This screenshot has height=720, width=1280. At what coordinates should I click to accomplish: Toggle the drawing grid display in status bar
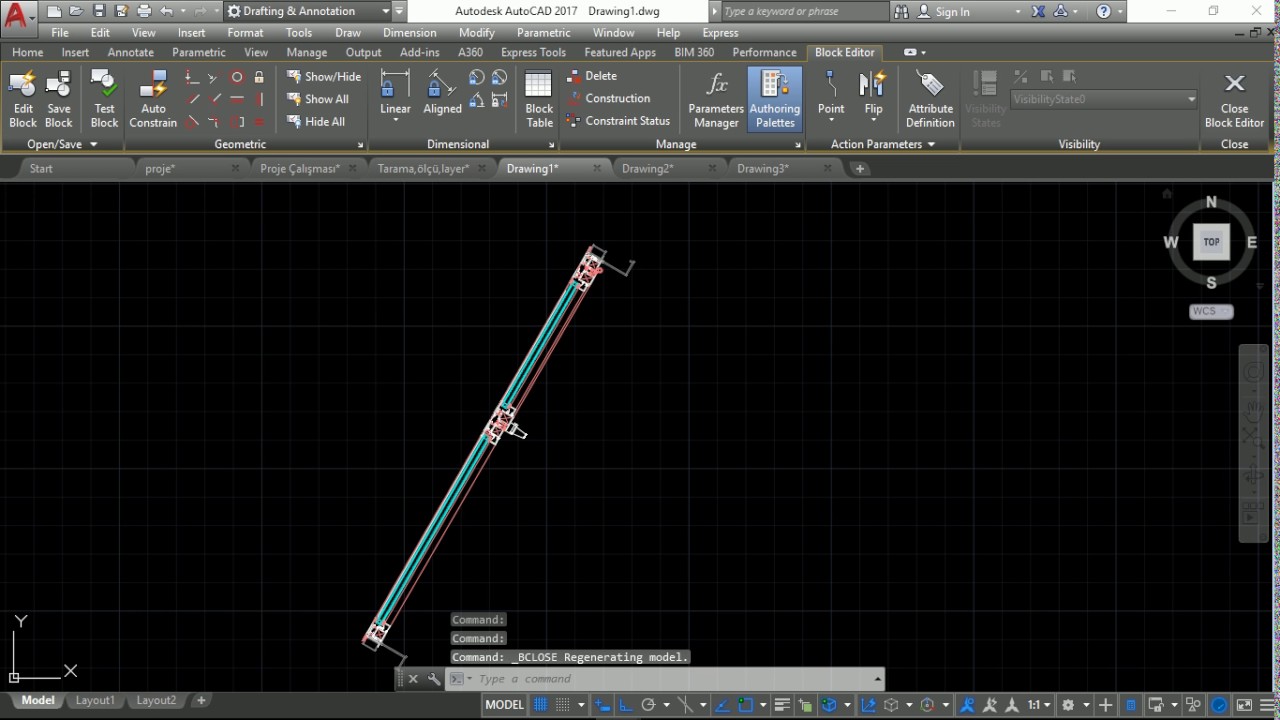540,705
